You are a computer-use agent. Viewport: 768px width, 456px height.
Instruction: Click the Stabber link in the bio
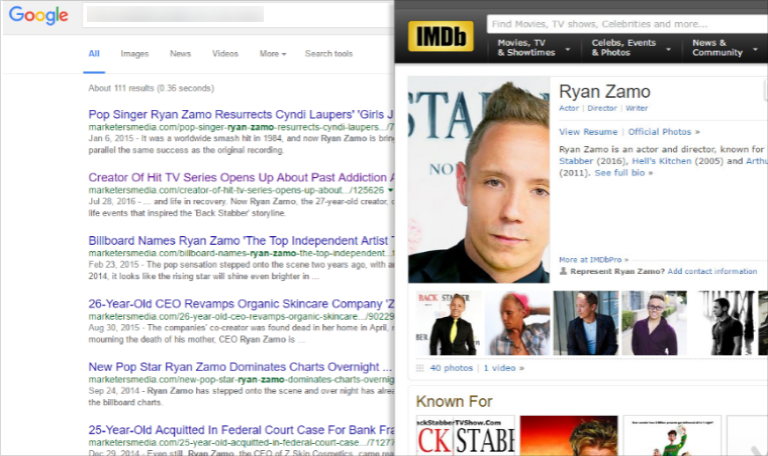(x=576, y=161)
